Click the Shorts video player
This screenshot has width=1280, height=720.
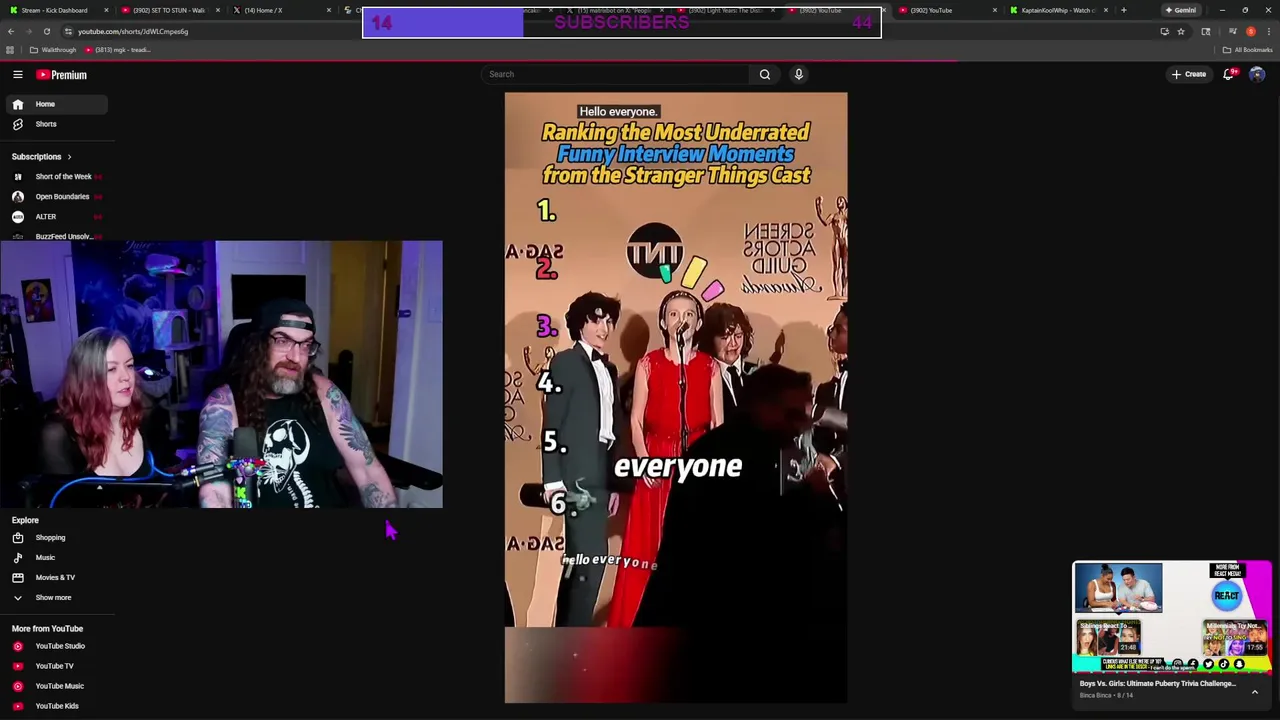click(676, 398)
